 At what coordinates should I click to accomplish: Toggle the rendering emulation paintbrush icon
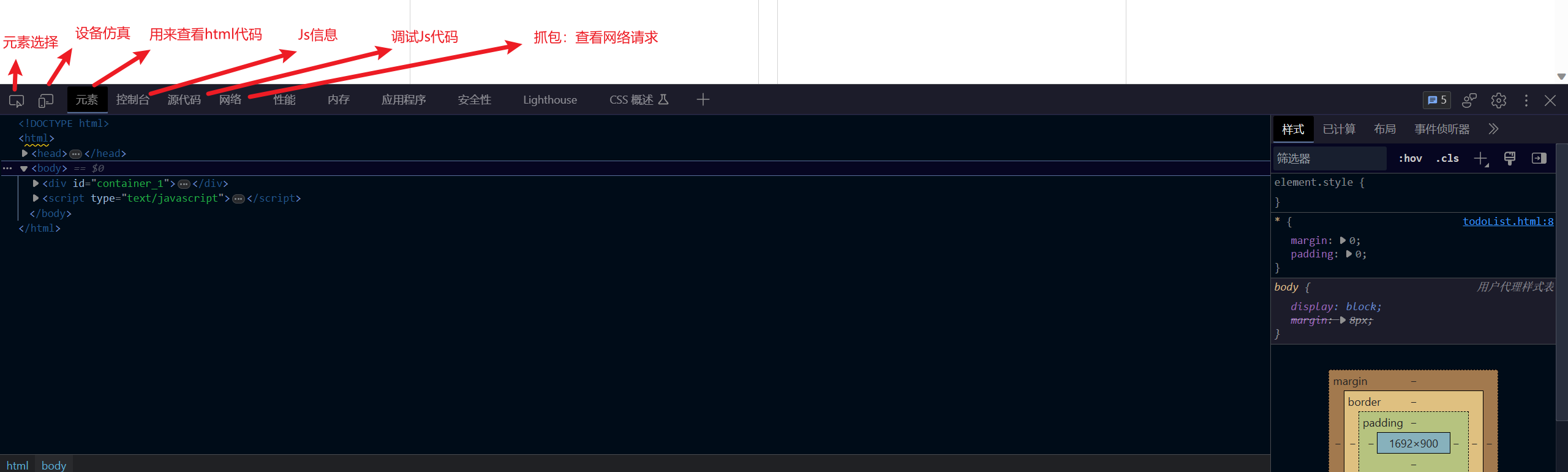(1510, 158)
